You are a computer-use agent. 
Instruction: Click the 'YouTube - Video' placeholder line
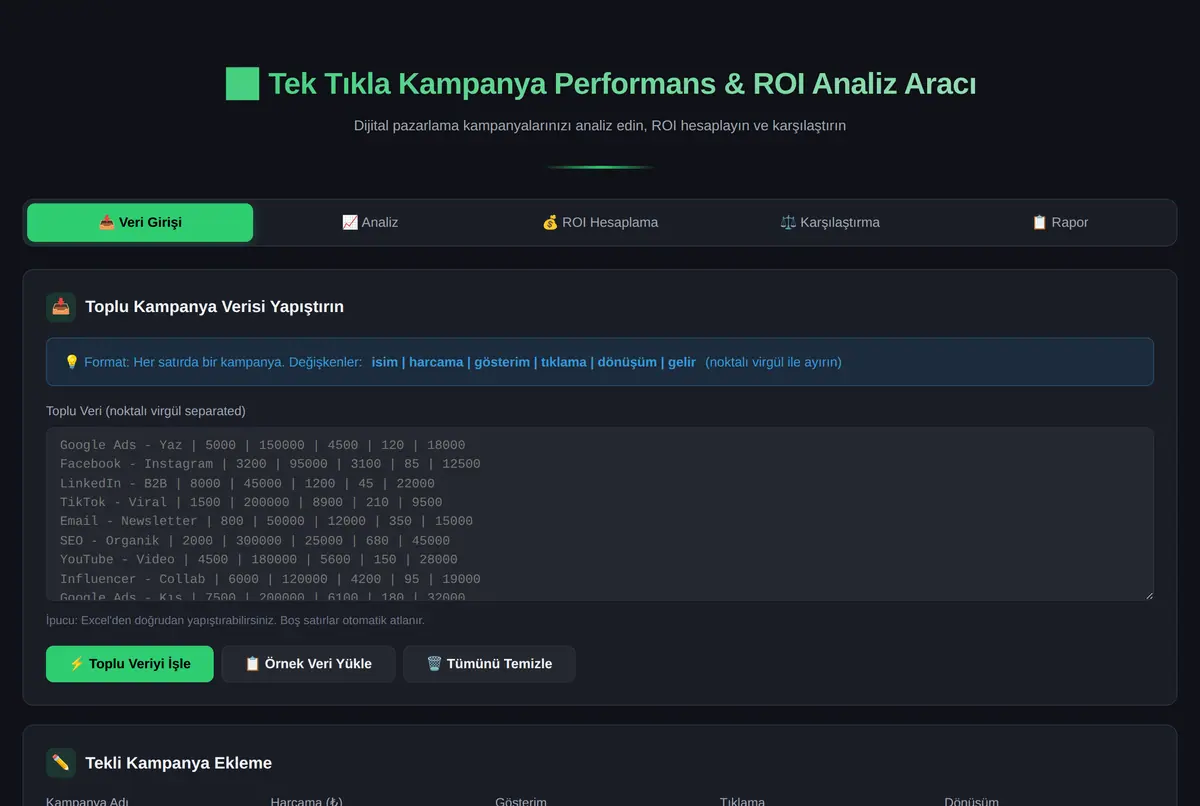[x=258, y=559]
